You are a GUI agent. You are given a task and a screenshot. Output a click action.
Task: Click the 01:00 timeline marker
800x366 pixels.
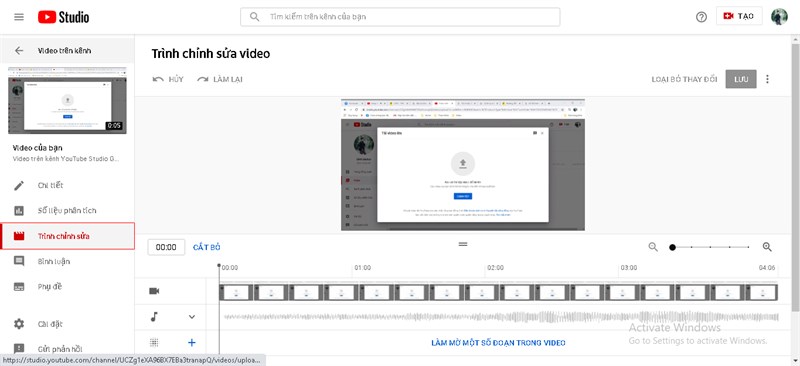click(363, 267)
